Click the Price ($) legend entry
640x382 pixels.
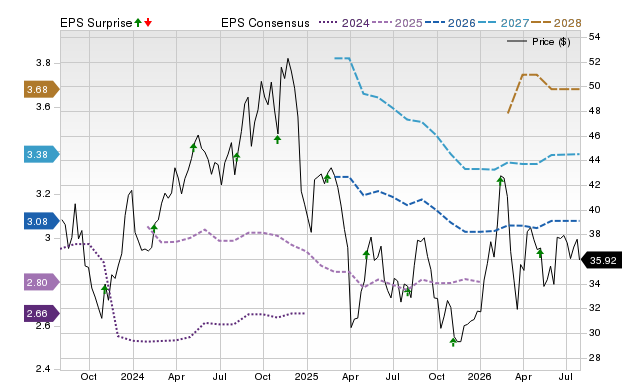(x=539, y=42)
